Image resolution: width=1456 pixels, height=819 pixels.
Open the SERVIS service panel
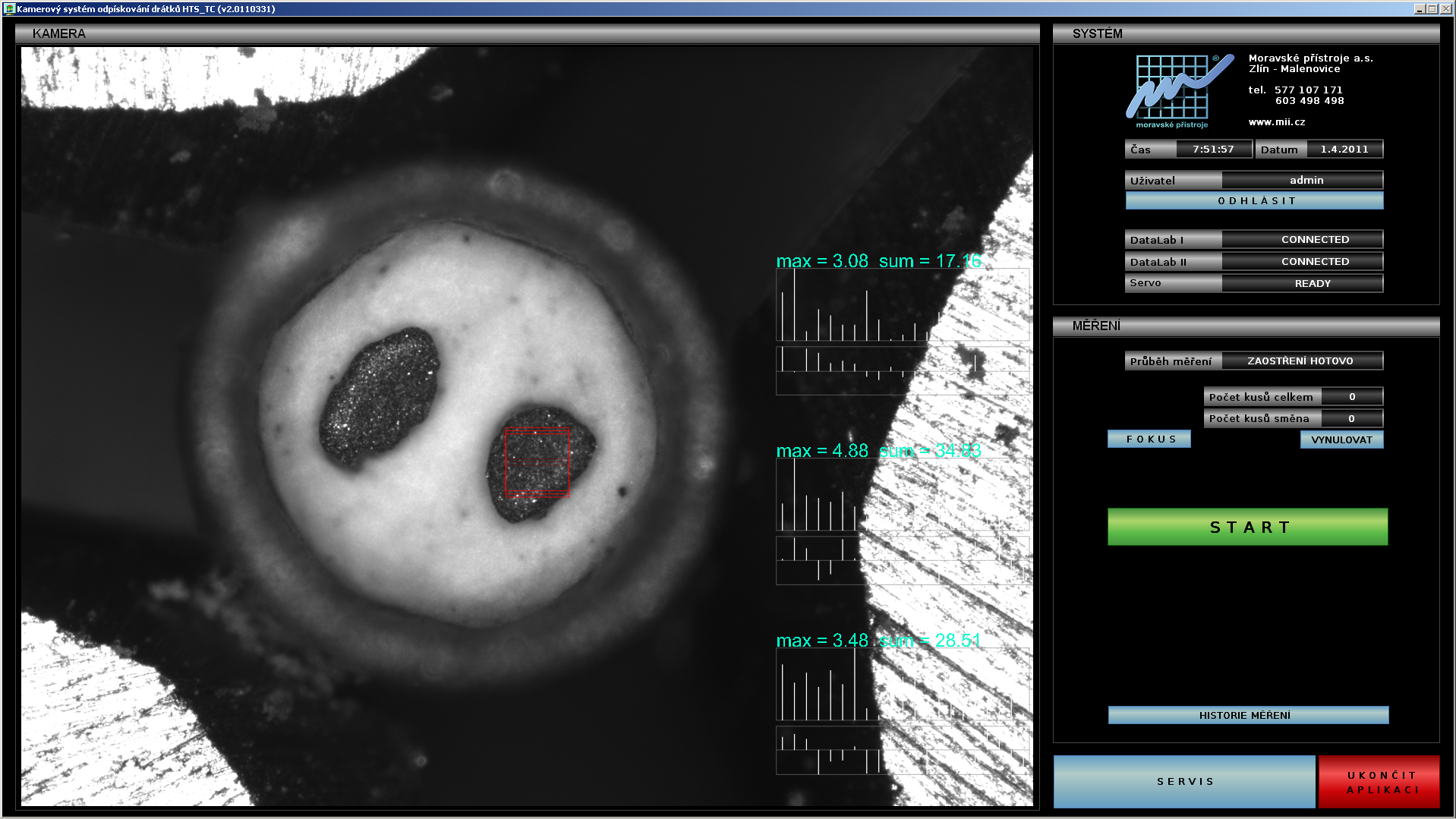[1184, 782]
